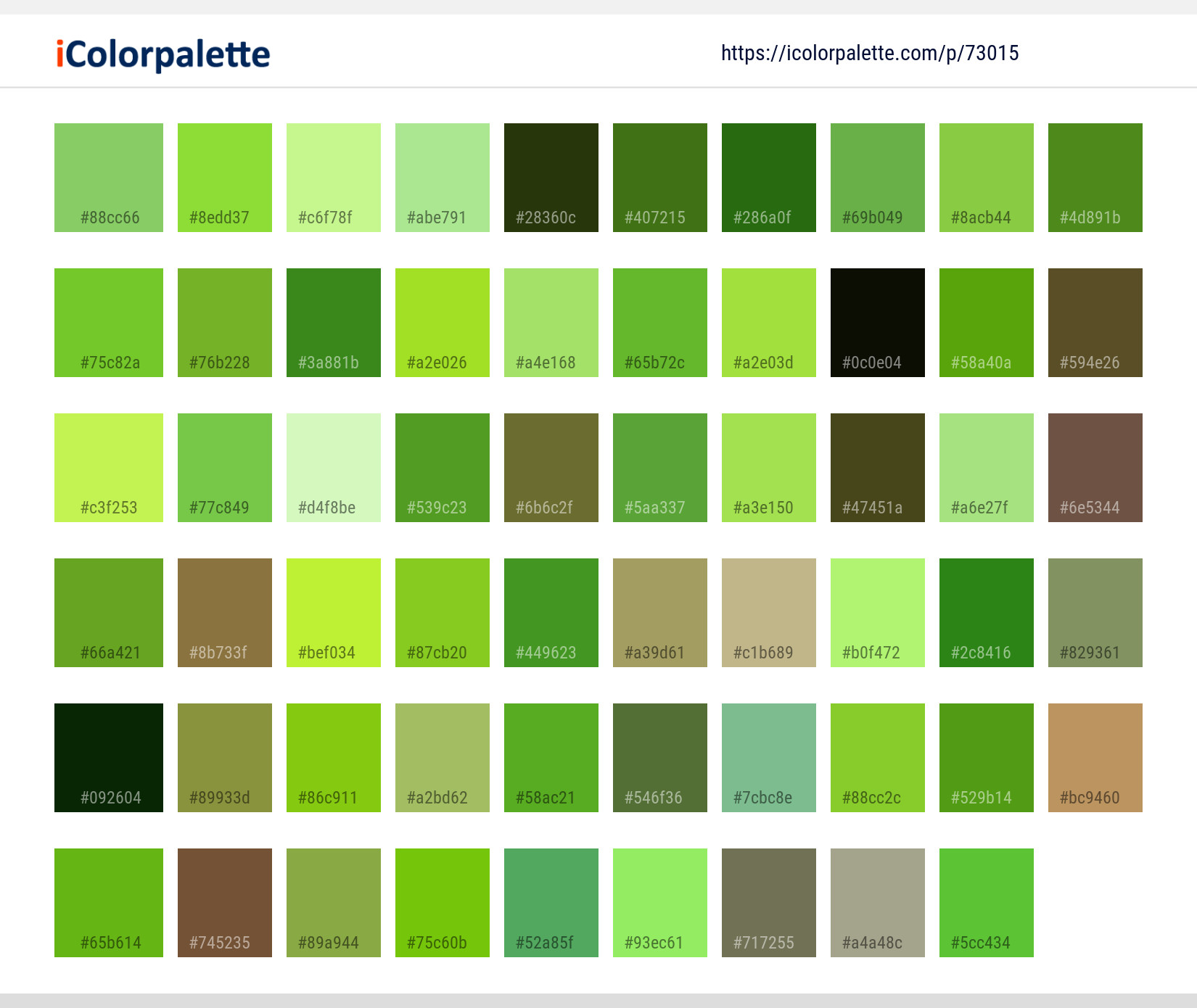Select the bright #c3f253 swatch
The image size is (1197, 1008).
pyautogui.click(x=109, y=468)
